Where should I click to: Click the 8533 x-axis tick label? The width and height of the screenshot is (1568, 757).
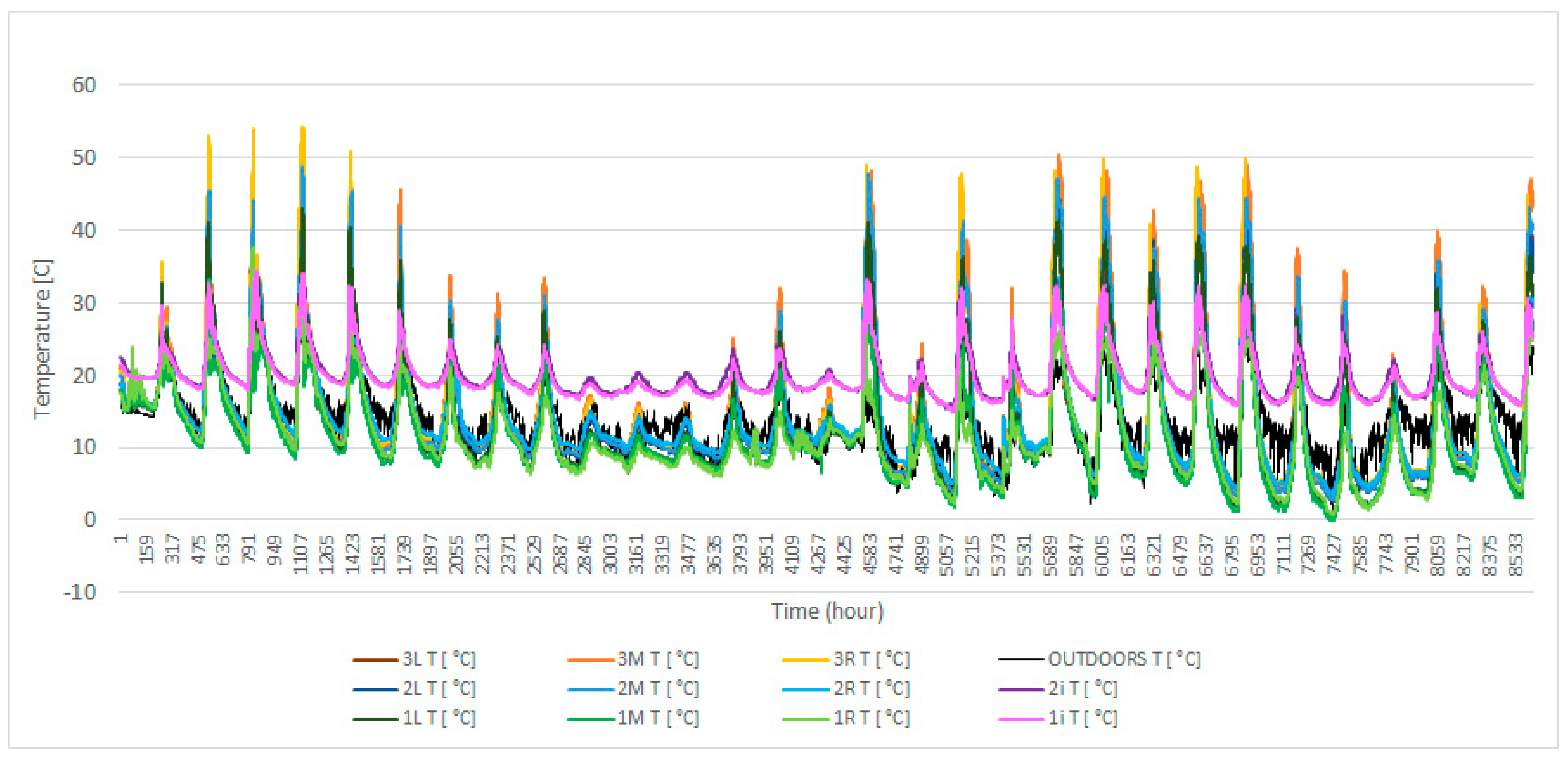1516,554
